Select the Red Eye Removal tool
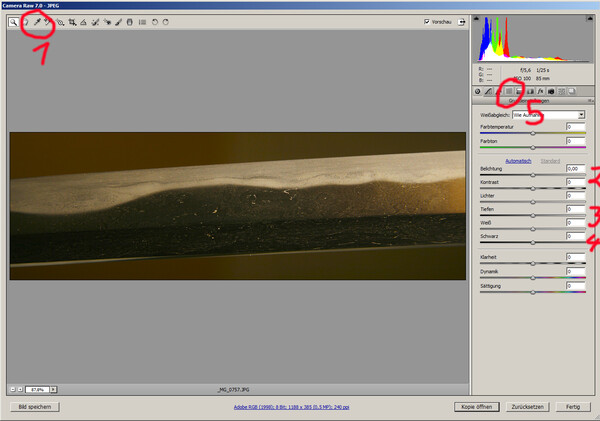 (107, 22)
